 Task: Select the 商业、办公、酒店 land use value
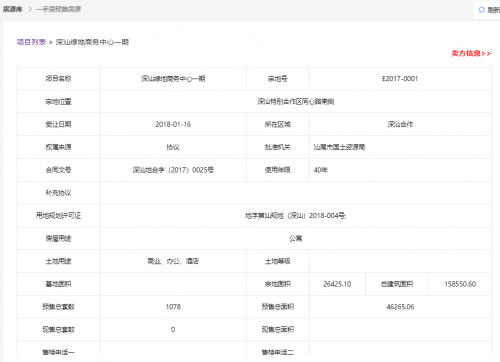pos(173,261)
